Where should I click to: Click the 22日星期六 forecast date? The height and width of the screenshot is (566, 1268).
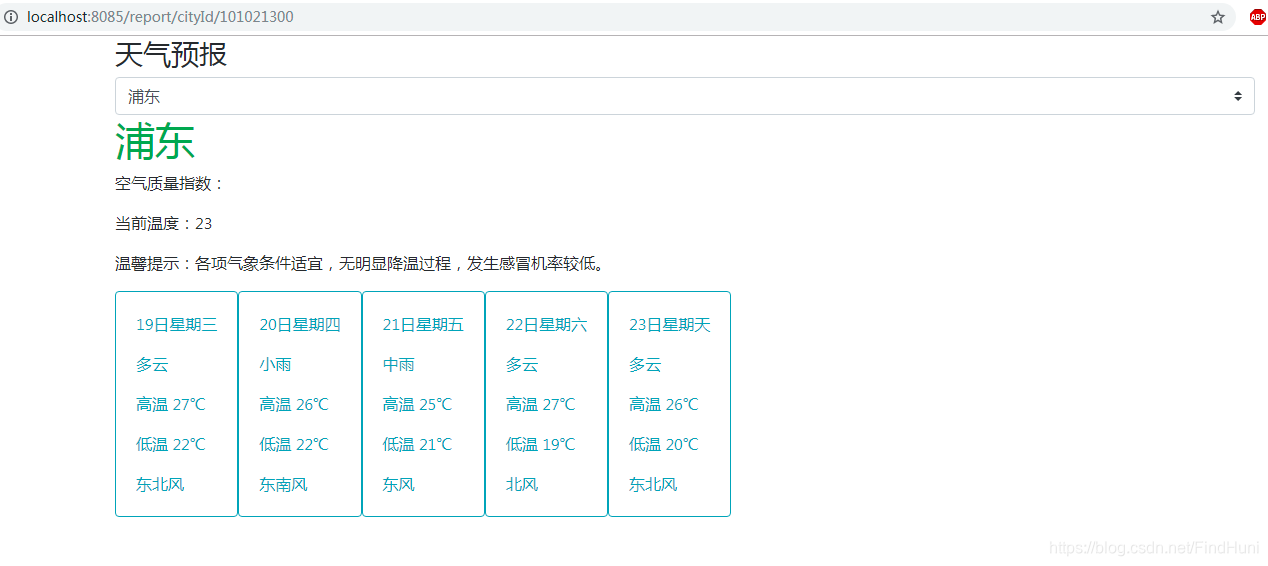click(x=547, y=325)
